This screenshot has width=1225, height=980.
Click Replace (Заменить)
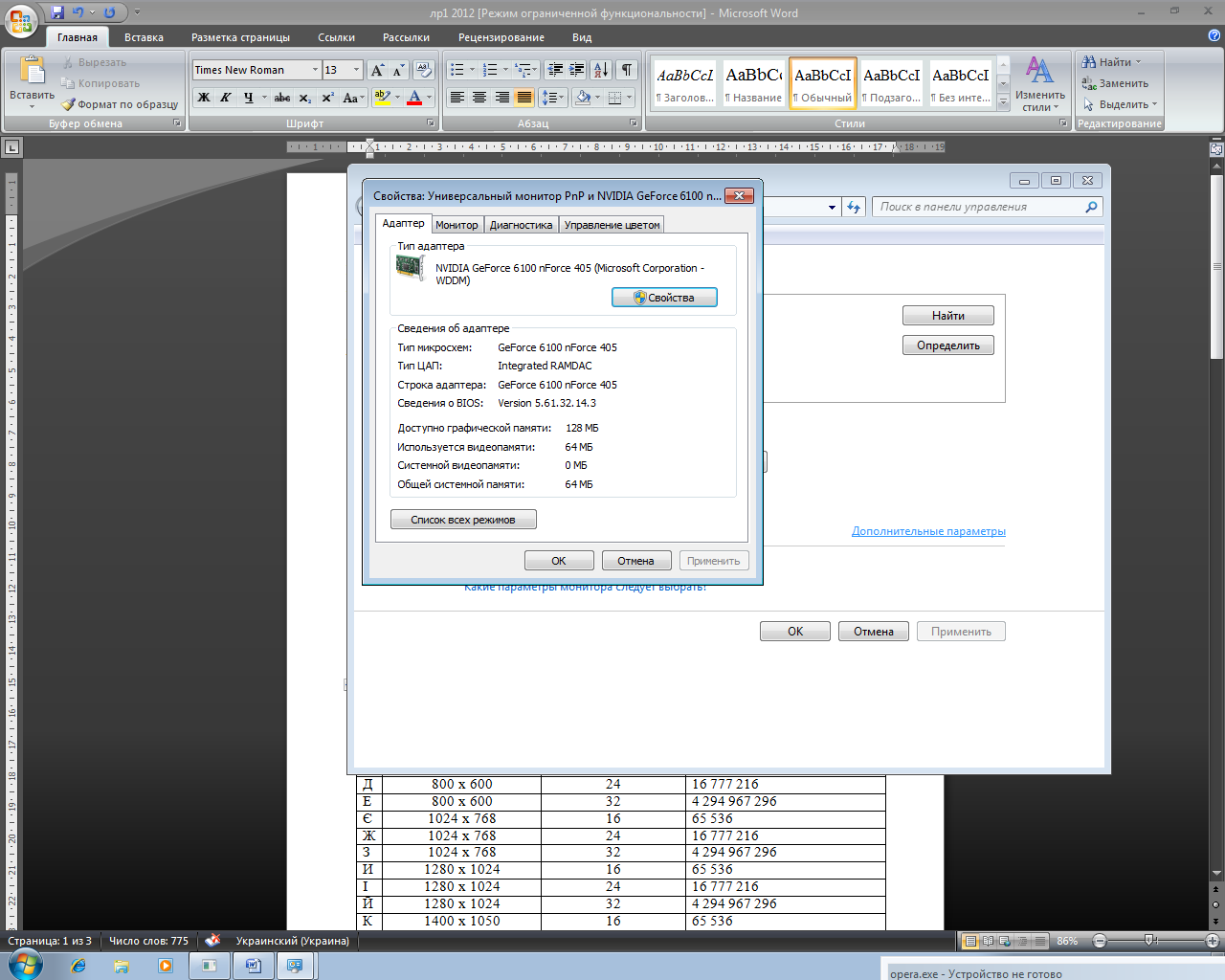tap(1115, 83)
